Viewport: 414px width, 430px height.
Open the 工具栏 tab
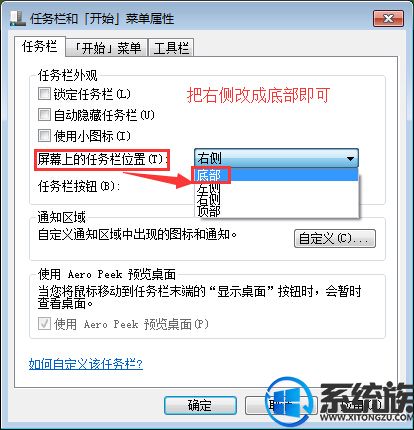[x=171, y=48]
